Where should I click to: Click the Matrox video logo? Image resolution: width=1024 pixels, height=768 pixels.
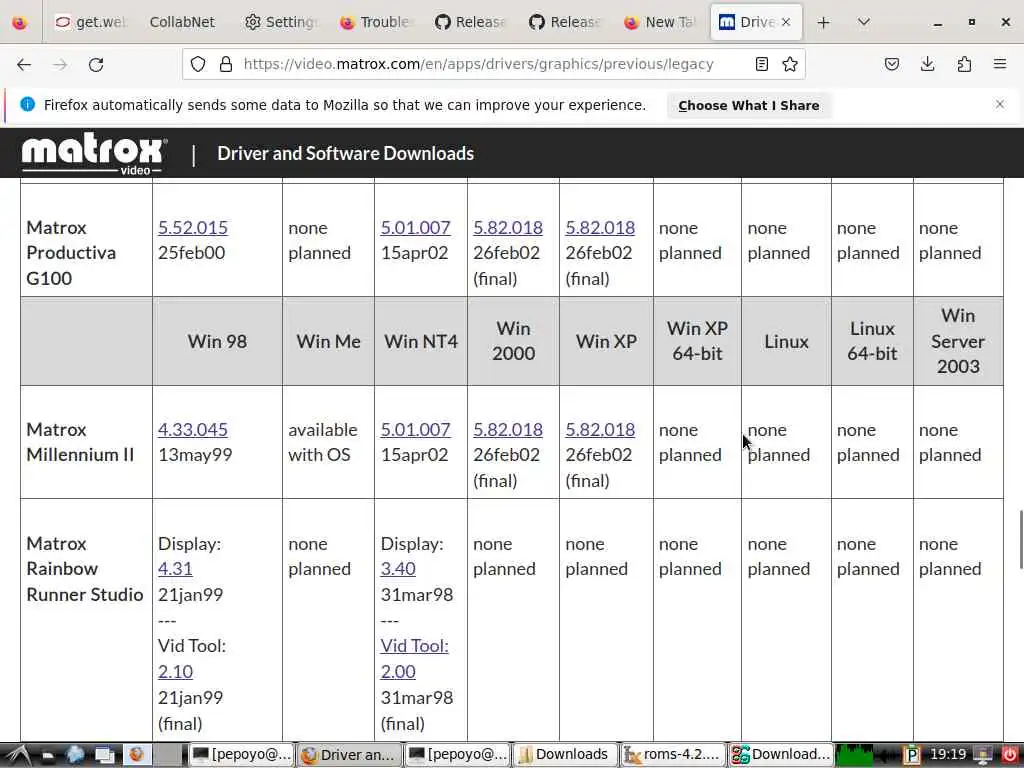pos(94,153)
